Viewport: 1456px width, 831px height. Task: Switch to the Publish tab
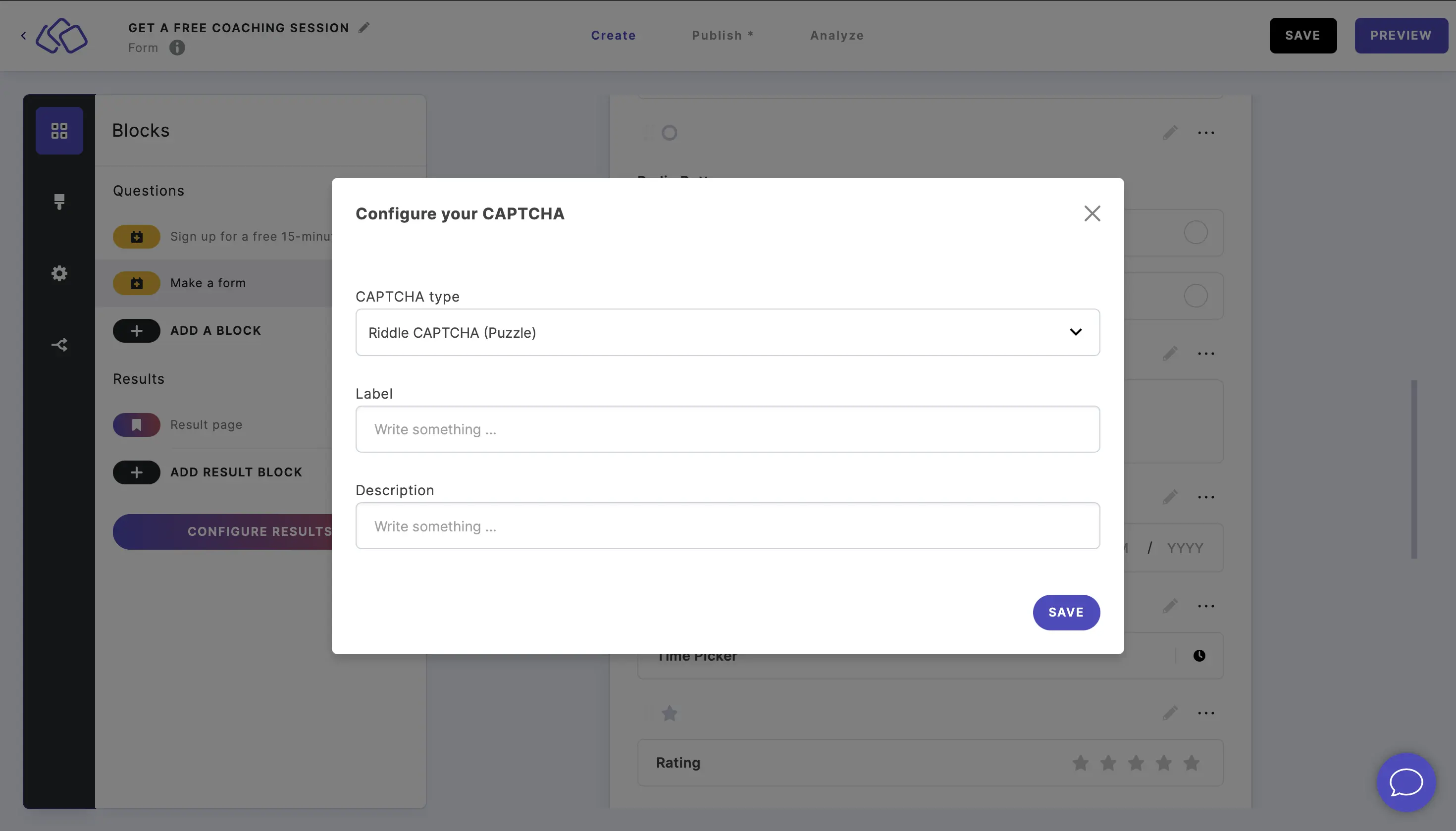[722, 35]
